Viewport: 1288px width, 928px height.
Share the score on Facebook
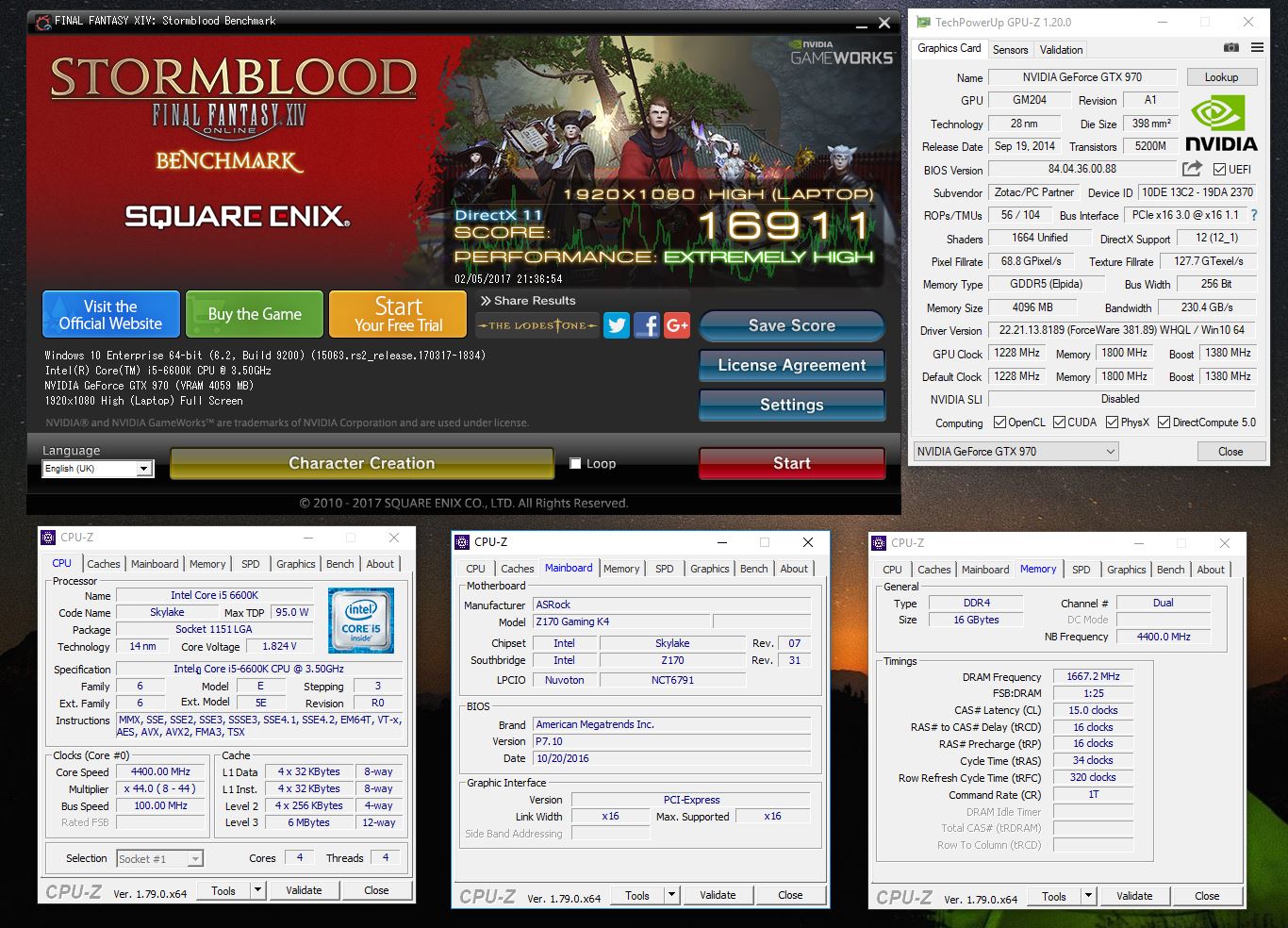tap(647, 325)
